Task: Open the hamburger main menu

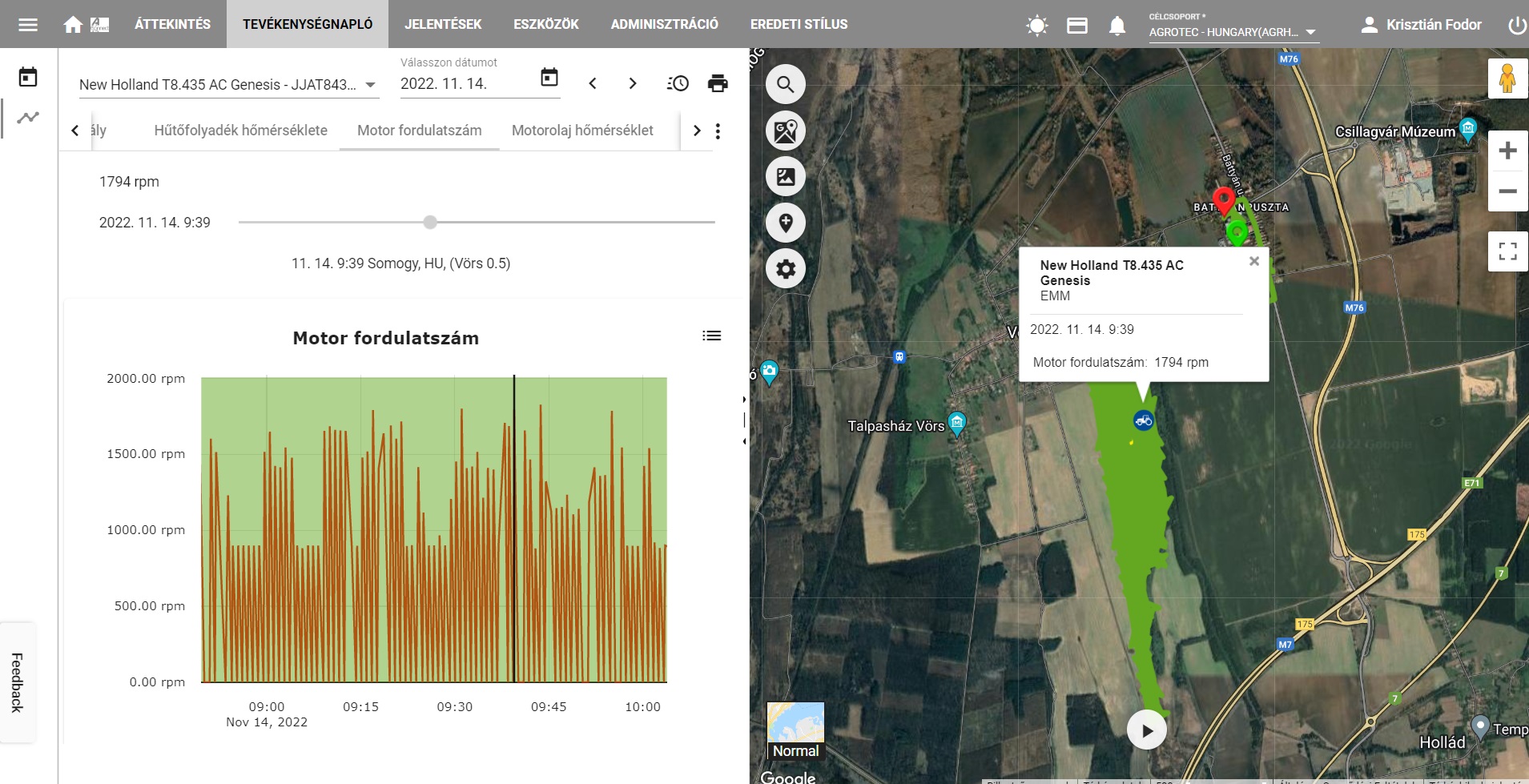Action: [x=28, y=25]
